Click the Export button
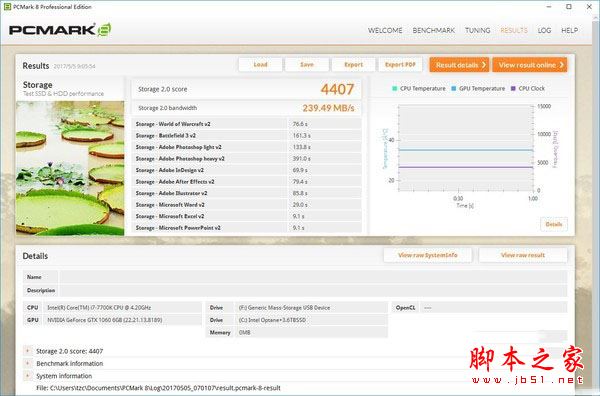The height and width of the screenshot is (396, 600). point(353,65)
